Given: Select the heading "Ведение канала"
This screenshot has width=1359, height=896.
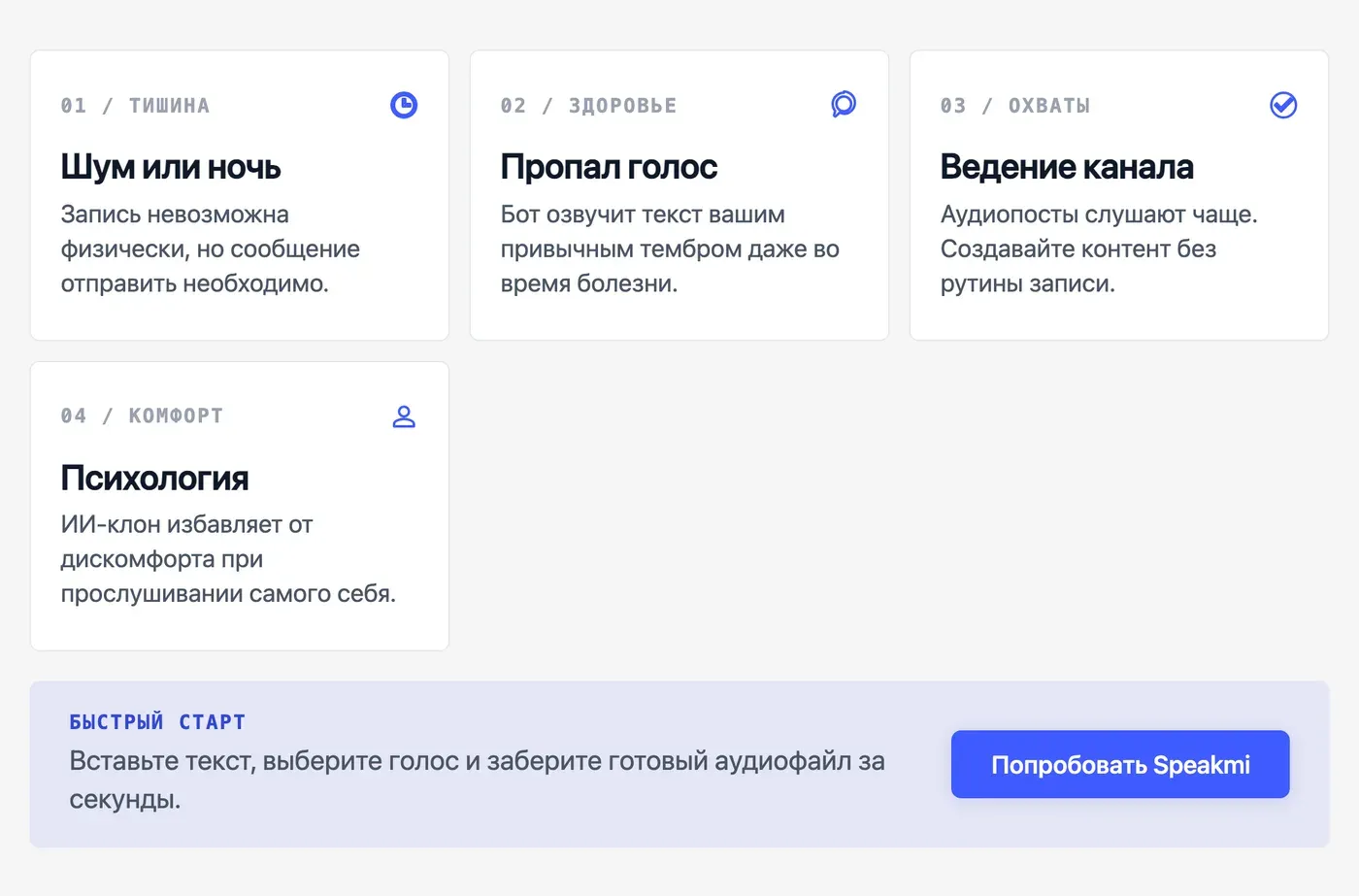Looking at the screenshot, I should click(x=1067, y=167).
